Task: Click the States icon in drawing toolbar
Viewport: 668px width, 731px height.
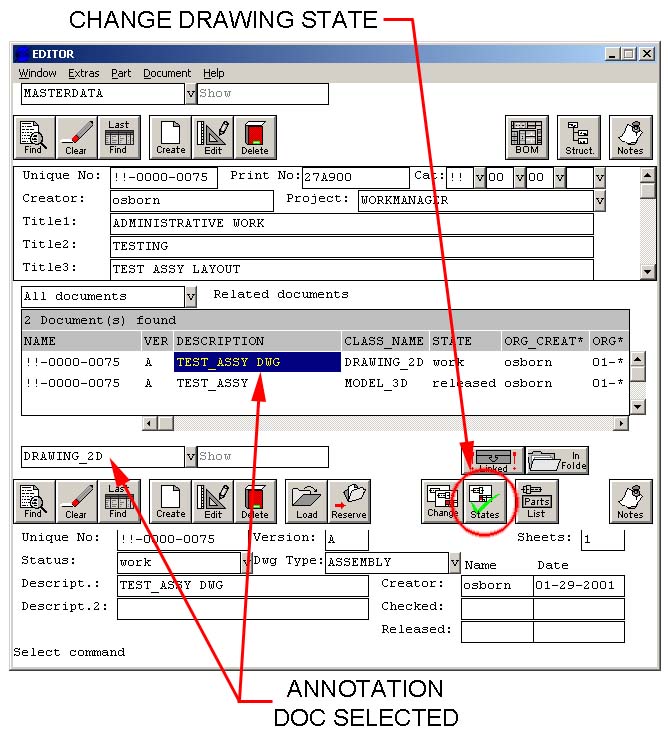Action: coord(485,501)
